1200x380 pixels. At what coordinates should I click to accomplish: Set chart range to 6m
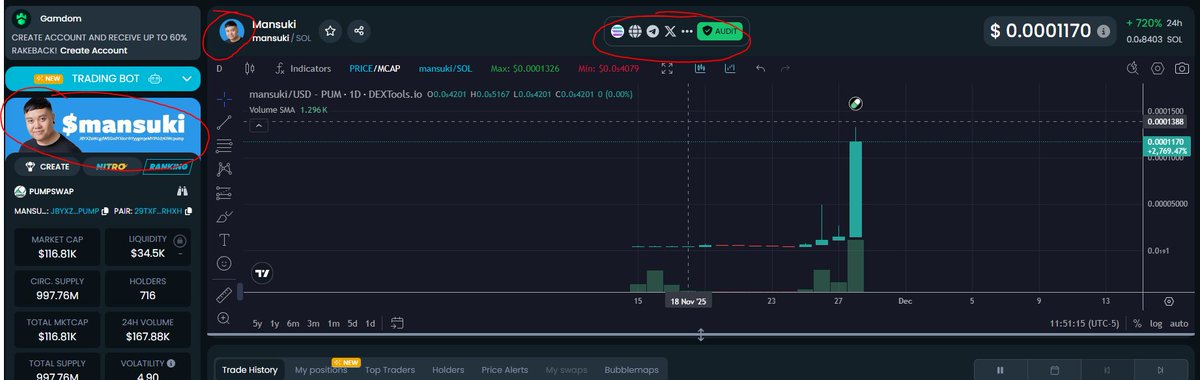pos(294,323)
